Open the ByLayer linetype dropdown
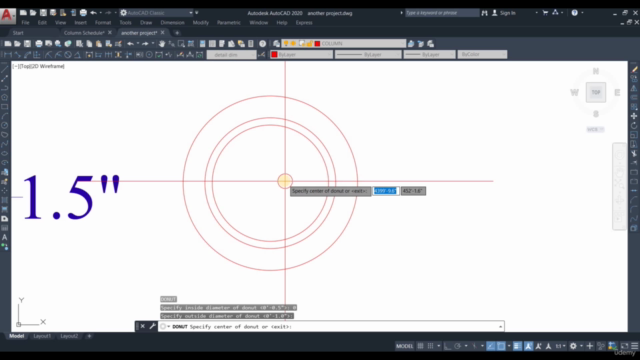This screenshot has width=640, height=360. [x=368, y=55]
